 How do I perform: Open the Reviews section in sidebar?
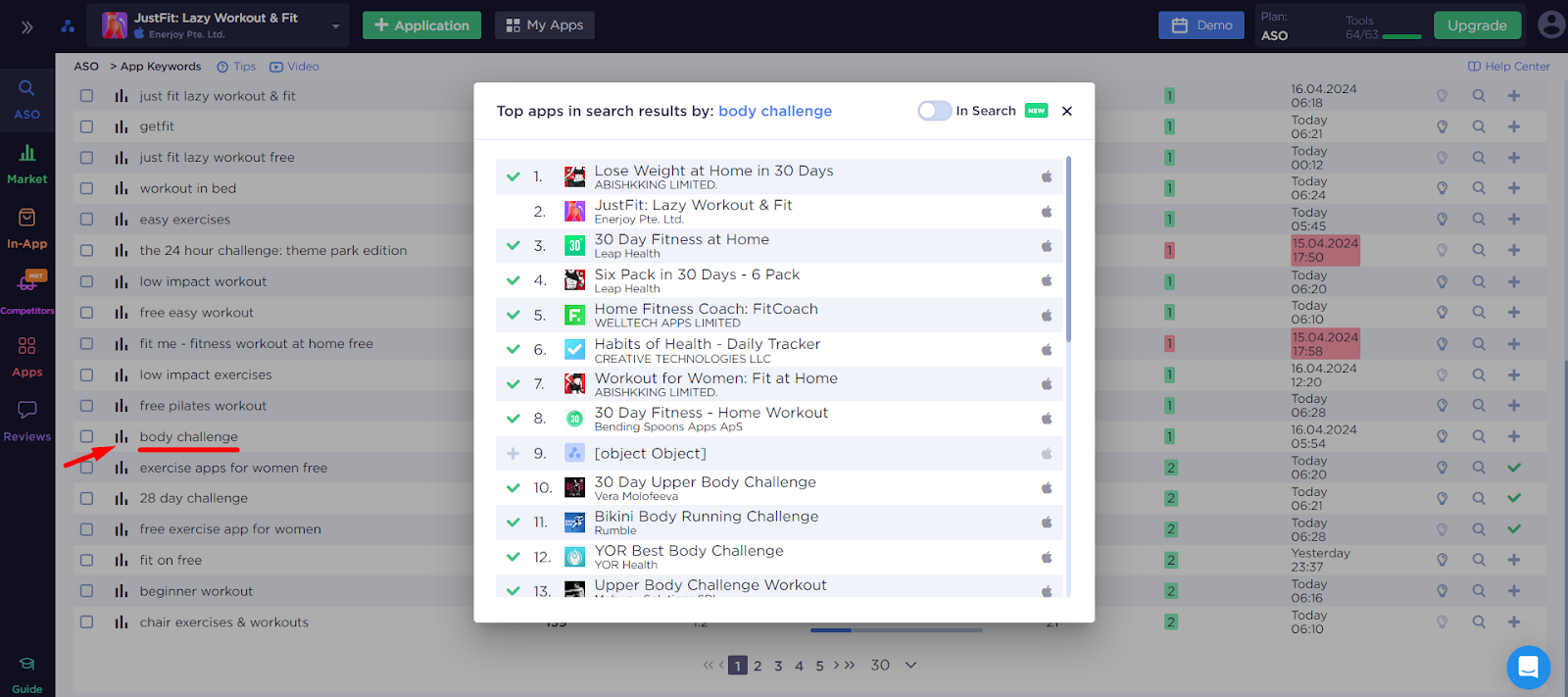click(27, 422)
